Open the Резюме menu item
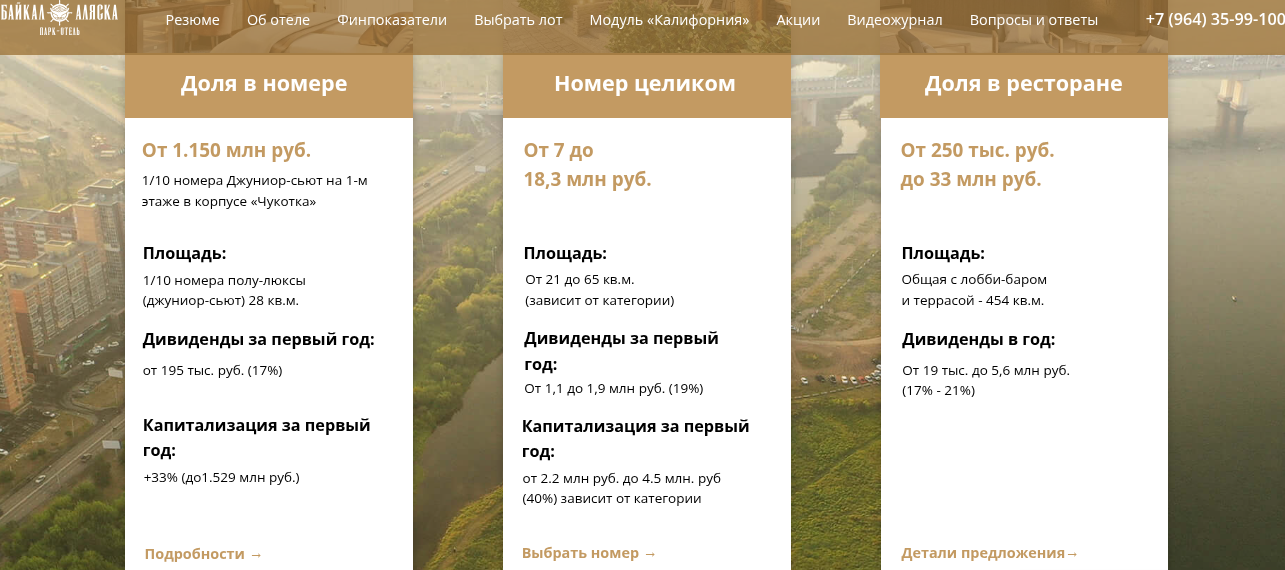 click(193, 20)
